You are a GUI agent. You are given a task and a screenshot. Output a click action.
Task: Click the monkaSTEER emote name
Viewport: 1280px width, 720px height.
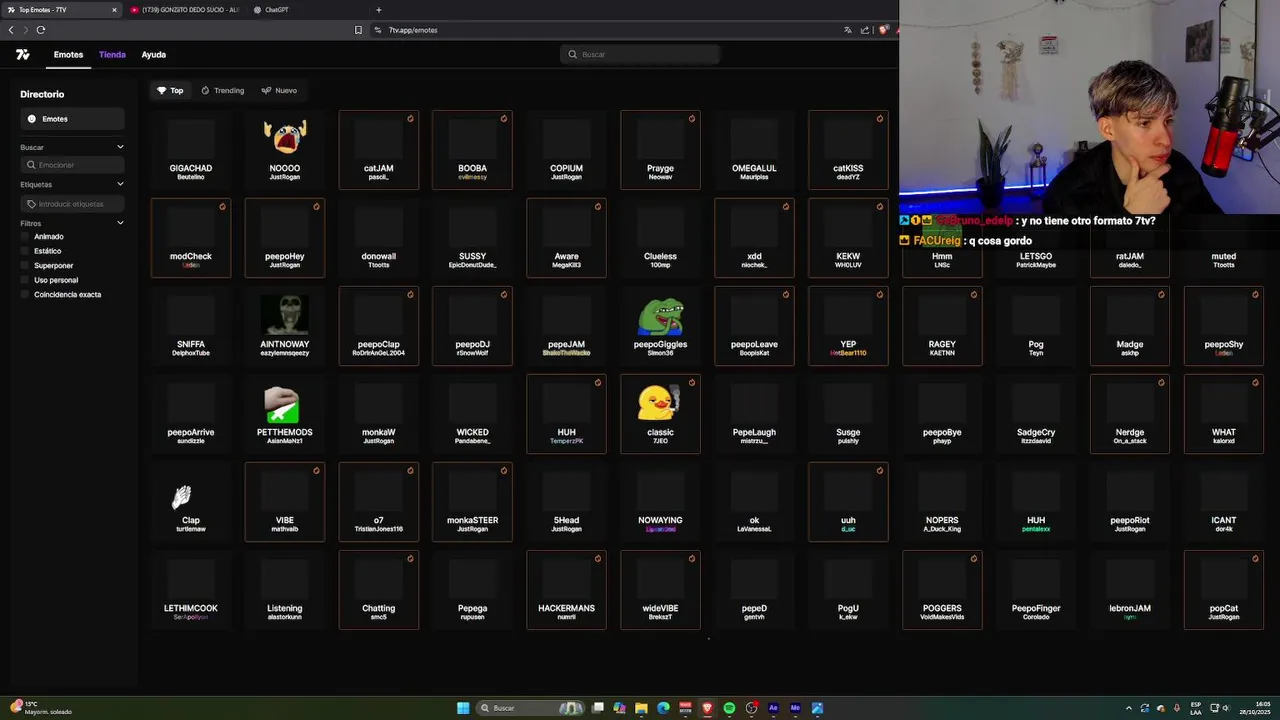(472, 520)
